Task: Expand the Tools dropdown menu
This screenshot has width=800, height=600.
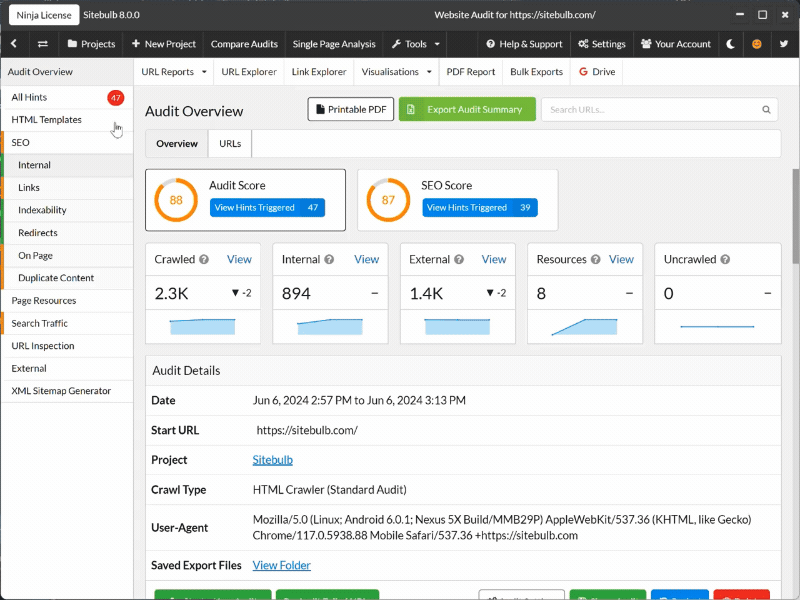Action: (x=416, y=44)
